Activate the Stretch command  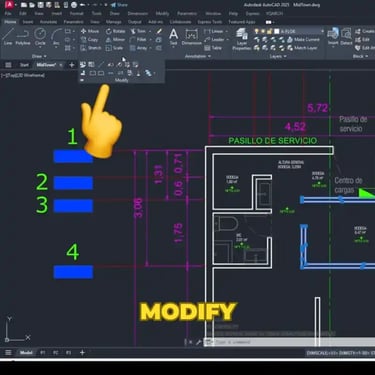91,48
